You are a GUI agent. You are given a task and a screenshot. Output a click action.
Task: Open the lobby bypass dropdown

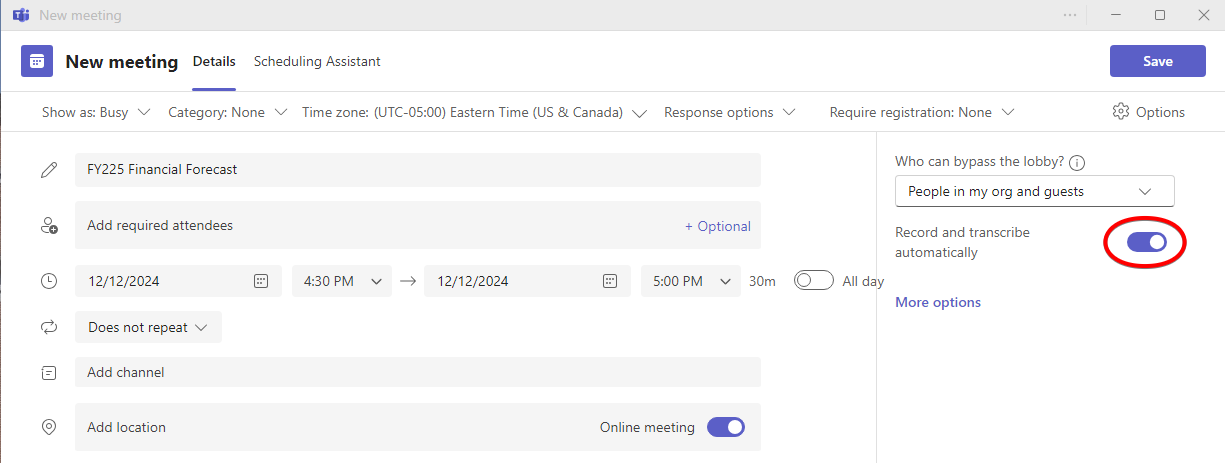tap(1034, 191)
